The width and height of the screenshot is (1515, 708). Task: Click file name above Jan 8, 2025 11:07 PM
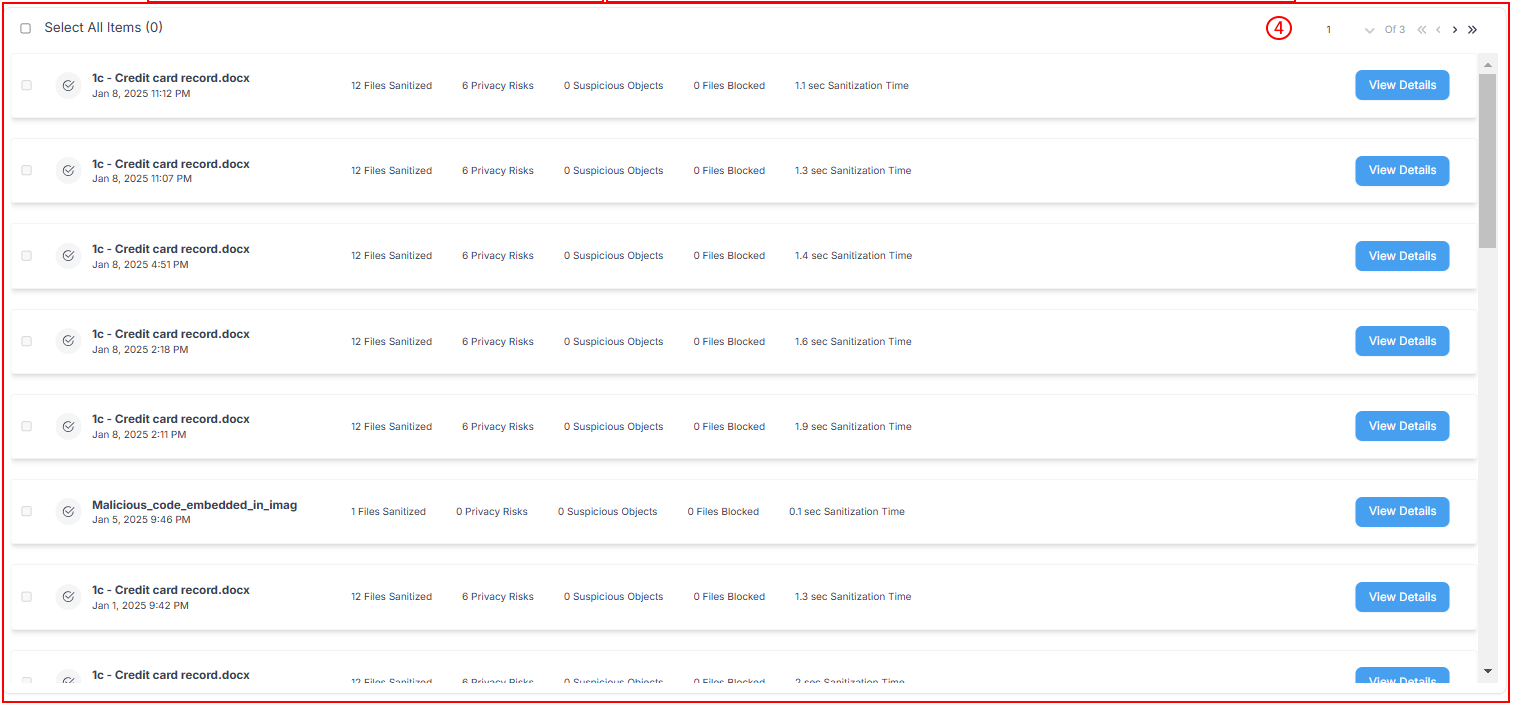171,163
